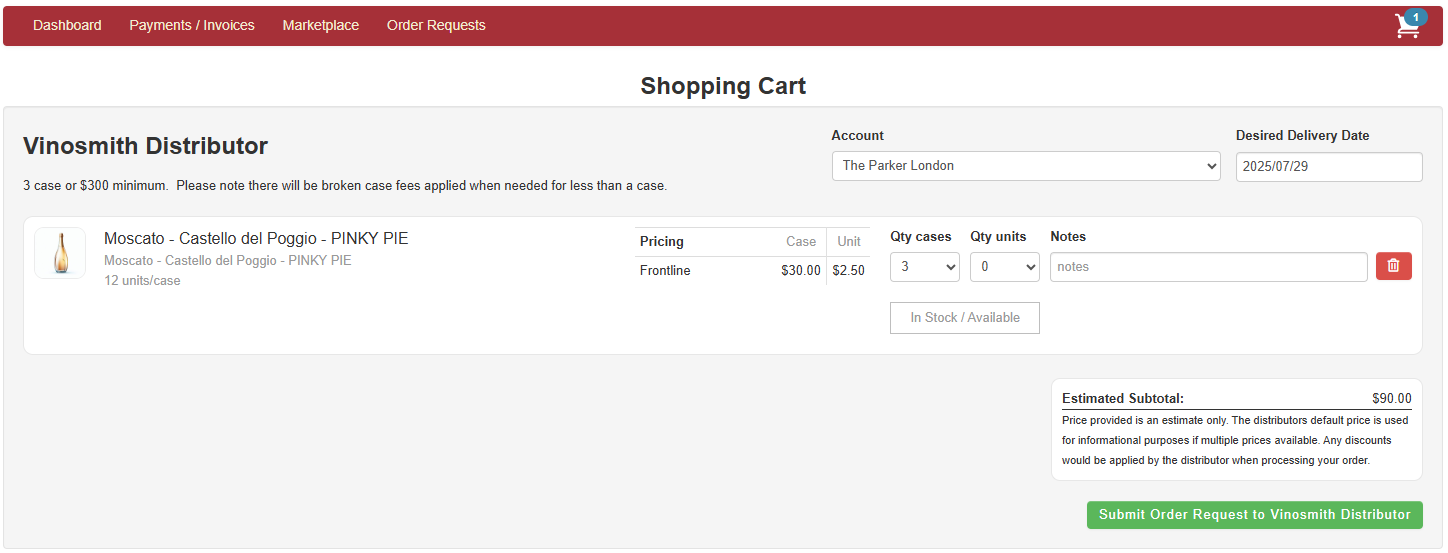Delete the Moscato item with trash icon

click(x=1394, y=266)
